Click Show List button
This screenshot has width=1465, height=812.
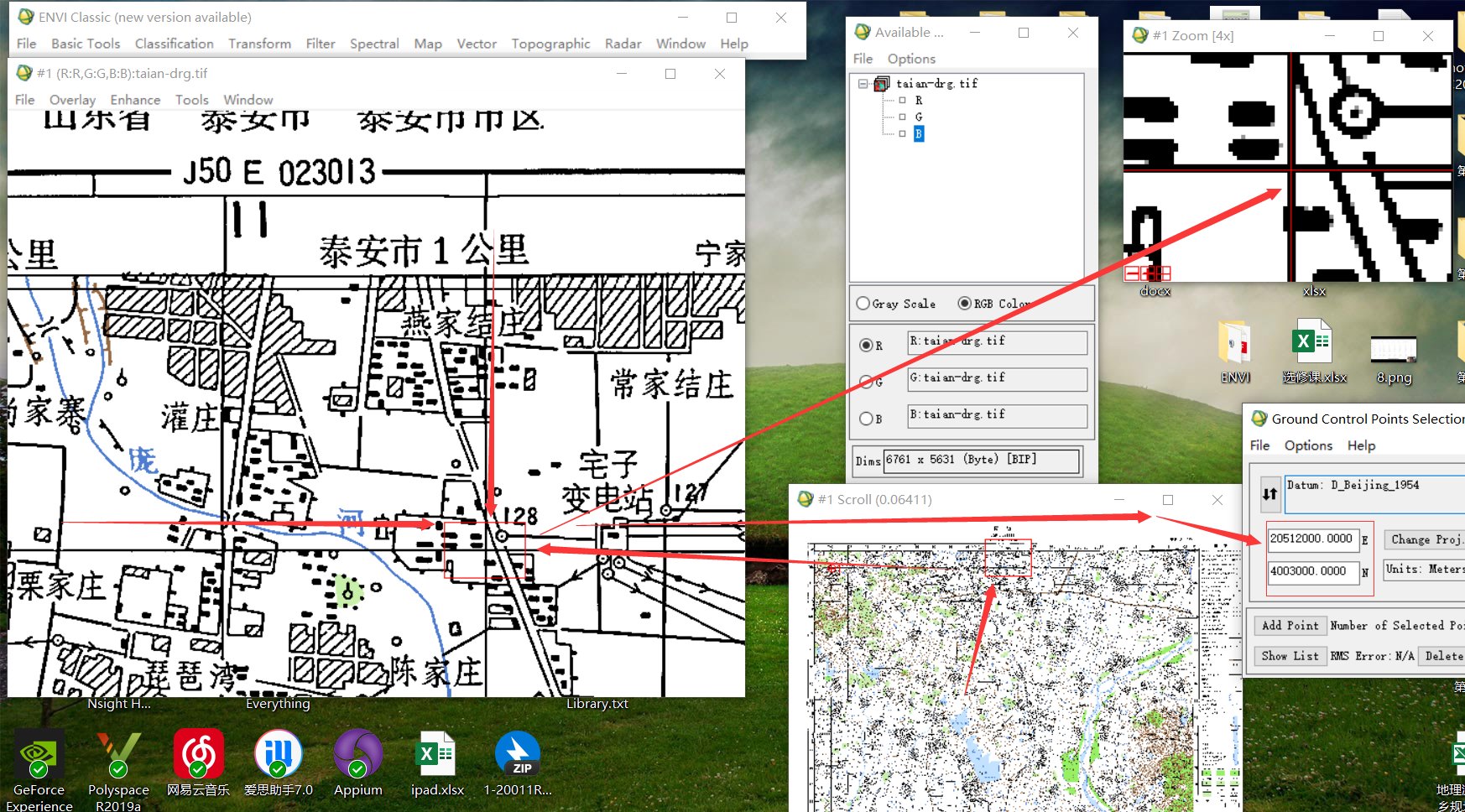click(1290, 656)
